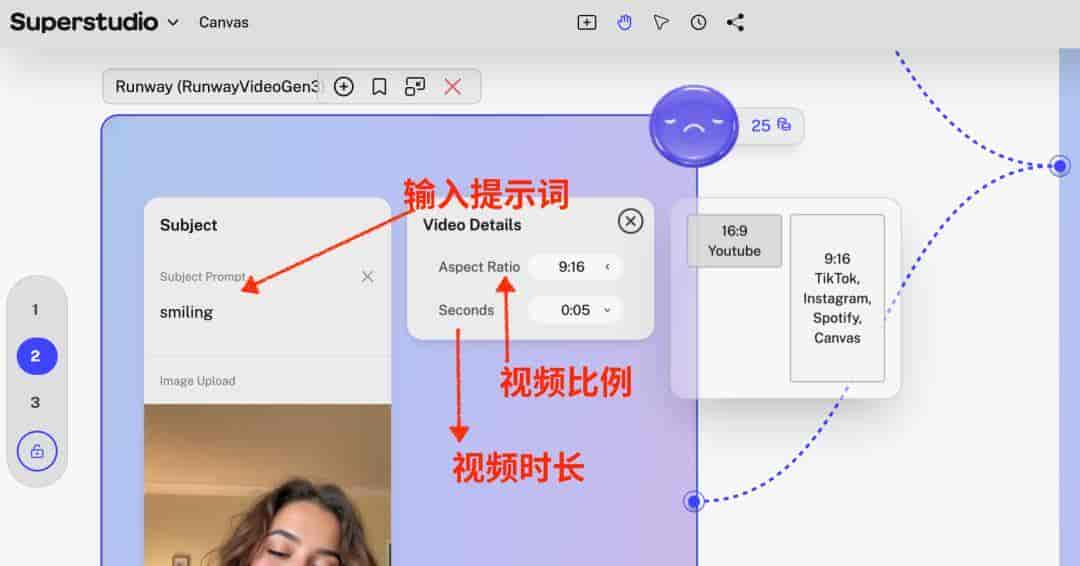Click the connector dot on purple card edge
The height and width of the screenshot is (566, 1080).
pos(694,501)
